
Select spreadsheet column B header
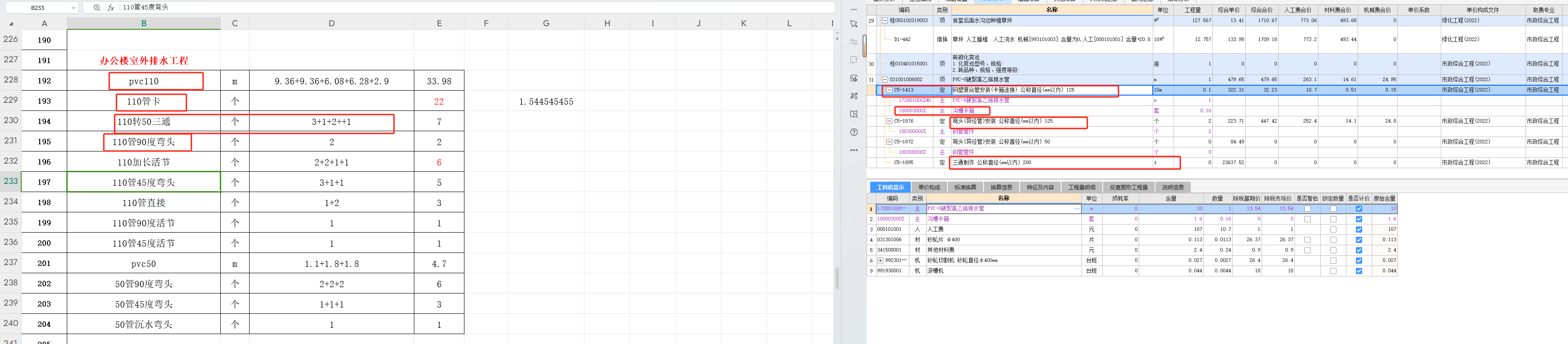tap(144, 23)
